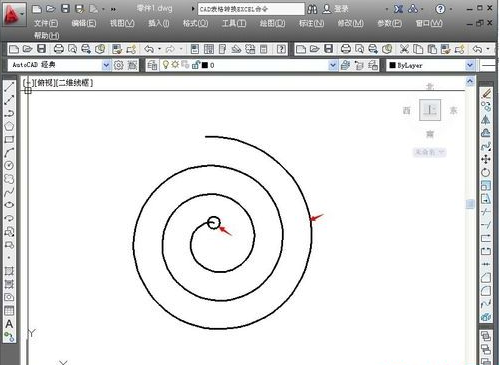
Task: Open workspace settings gear icon
Action: (x=119, y=65)
